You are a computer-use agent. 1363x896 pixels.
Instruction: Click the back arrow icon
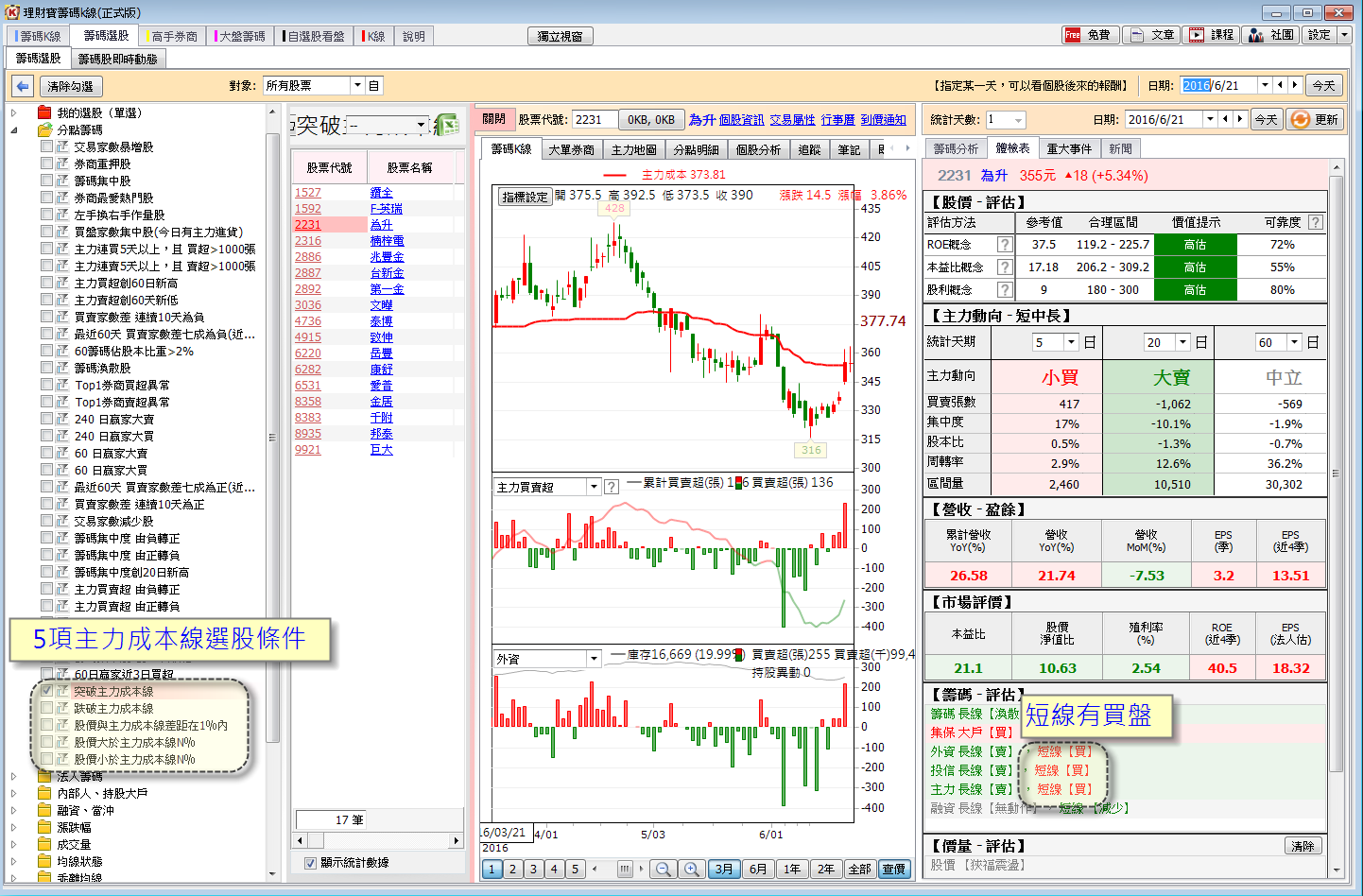(24, 86)
